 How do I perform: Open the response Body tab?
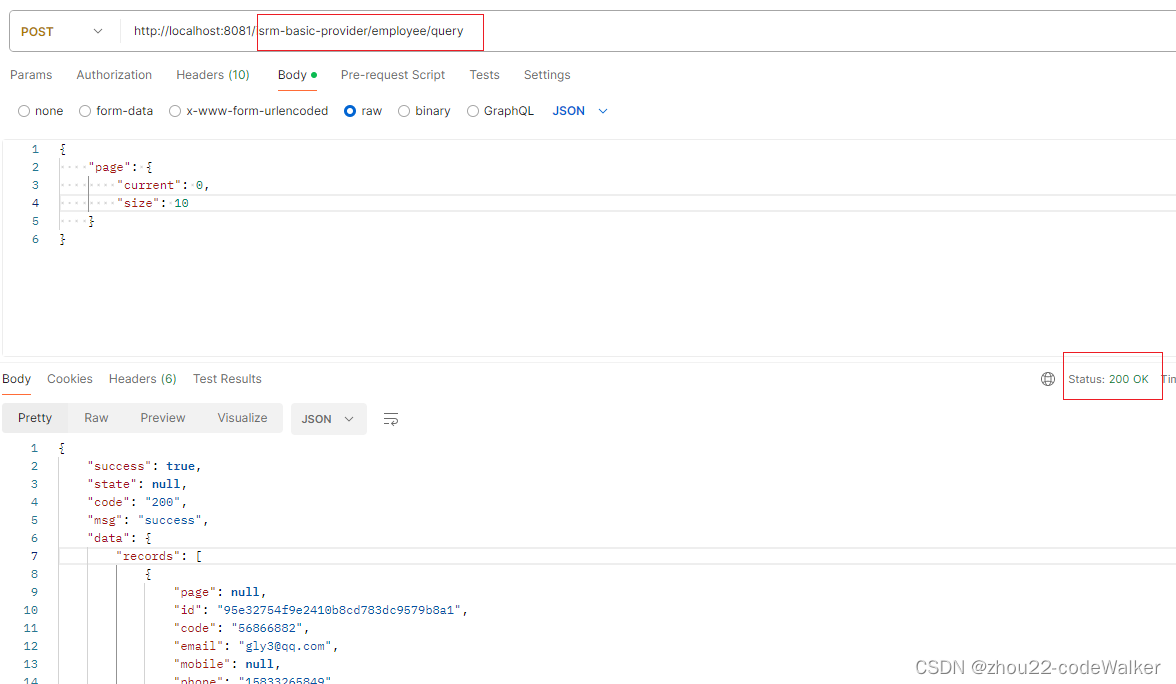pyautogui.click(x=16, y=379)
